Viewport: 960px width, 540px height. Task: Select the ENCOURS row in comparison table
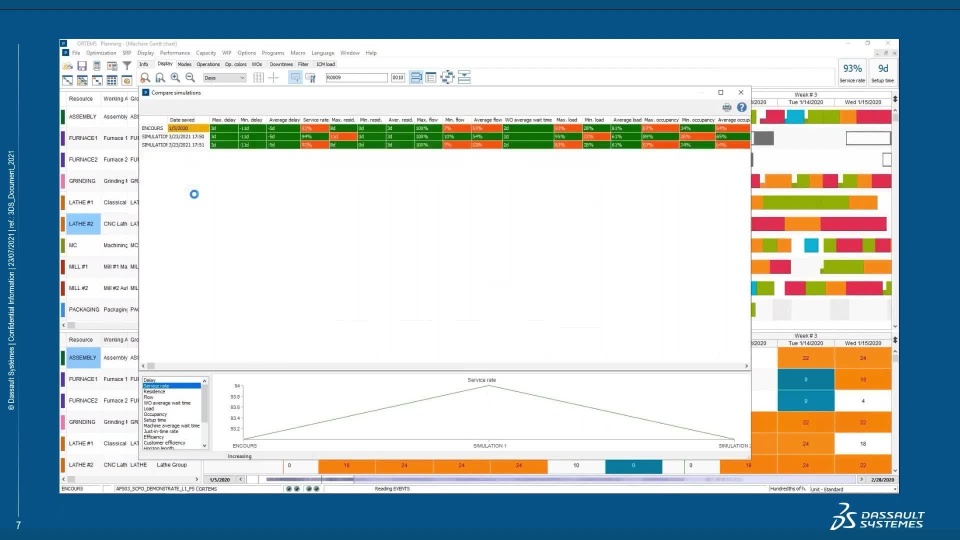446,128
